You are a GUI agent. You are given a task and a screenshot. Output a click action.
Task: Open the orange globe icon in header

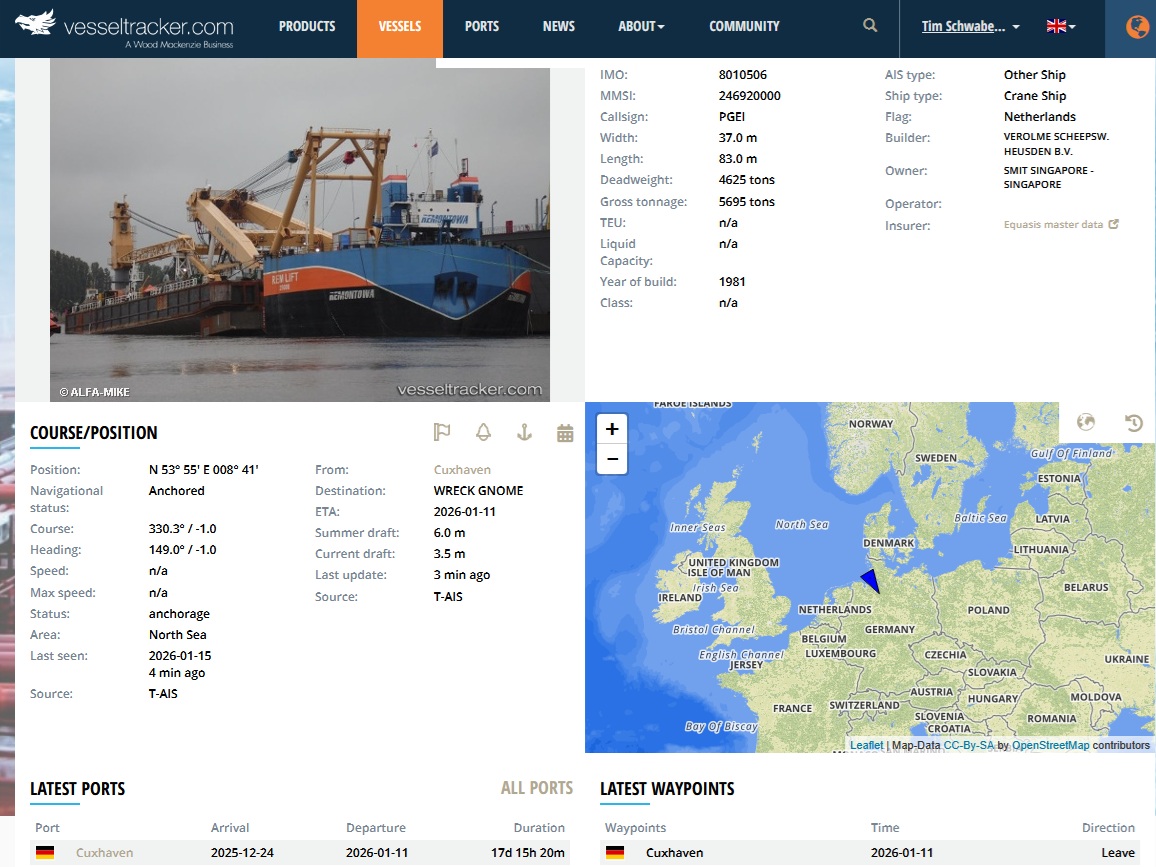1137,27
